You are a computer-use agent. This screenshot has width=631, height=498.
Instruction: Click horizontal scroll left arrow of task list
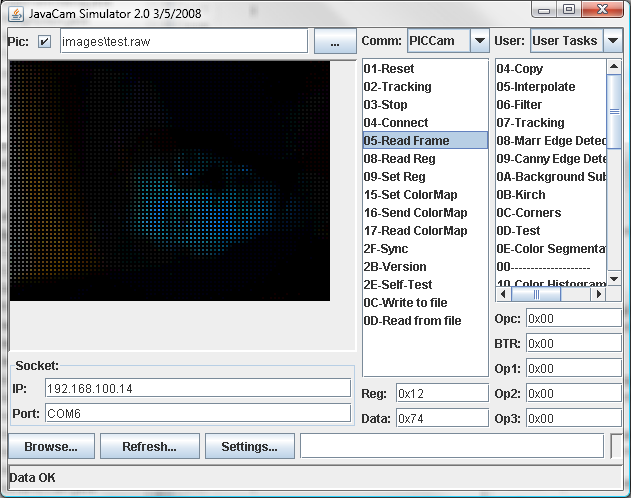(x=503, y=294)
